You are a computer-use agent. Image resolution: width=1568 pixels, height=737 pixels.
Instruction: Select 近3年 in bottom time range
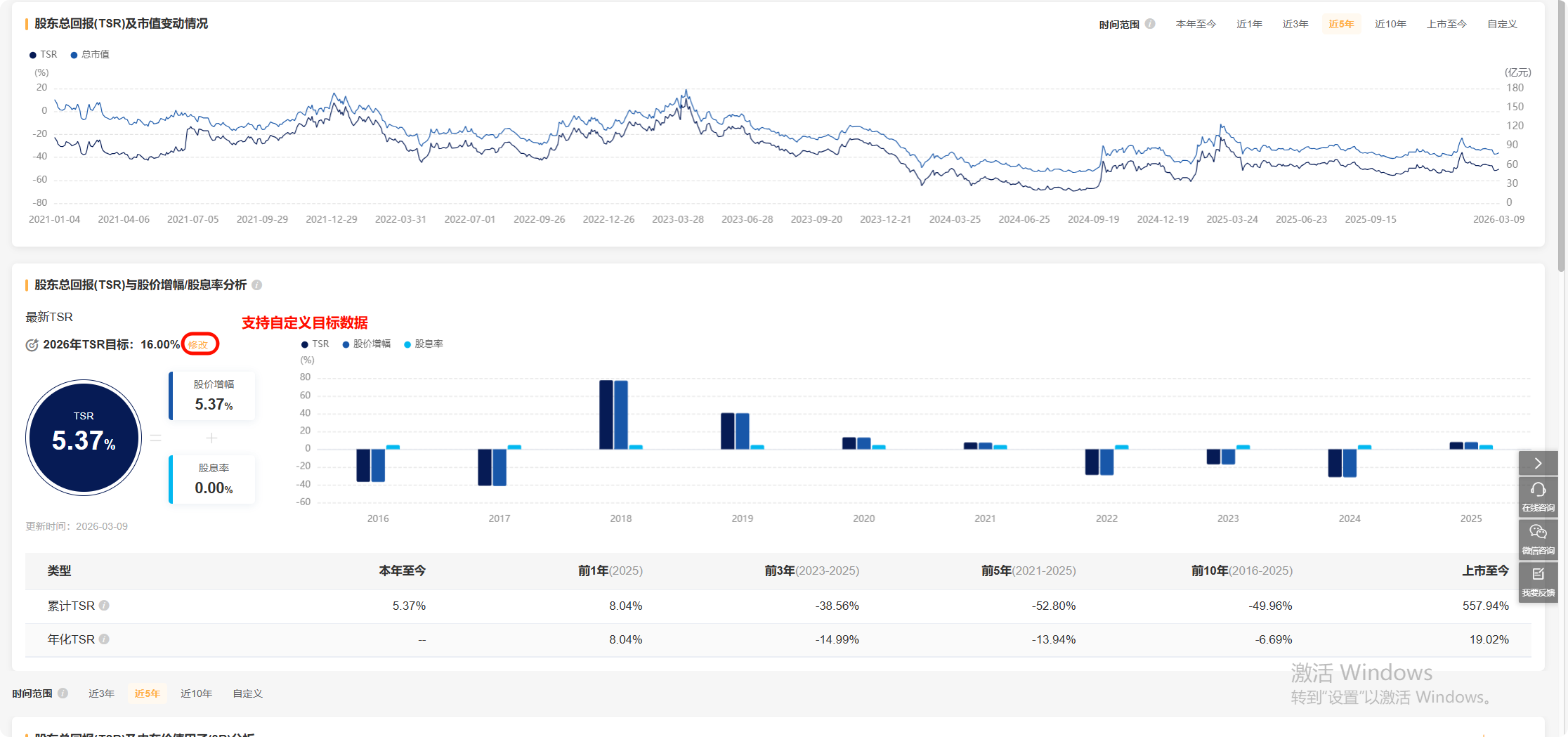[x=101, y=693]
